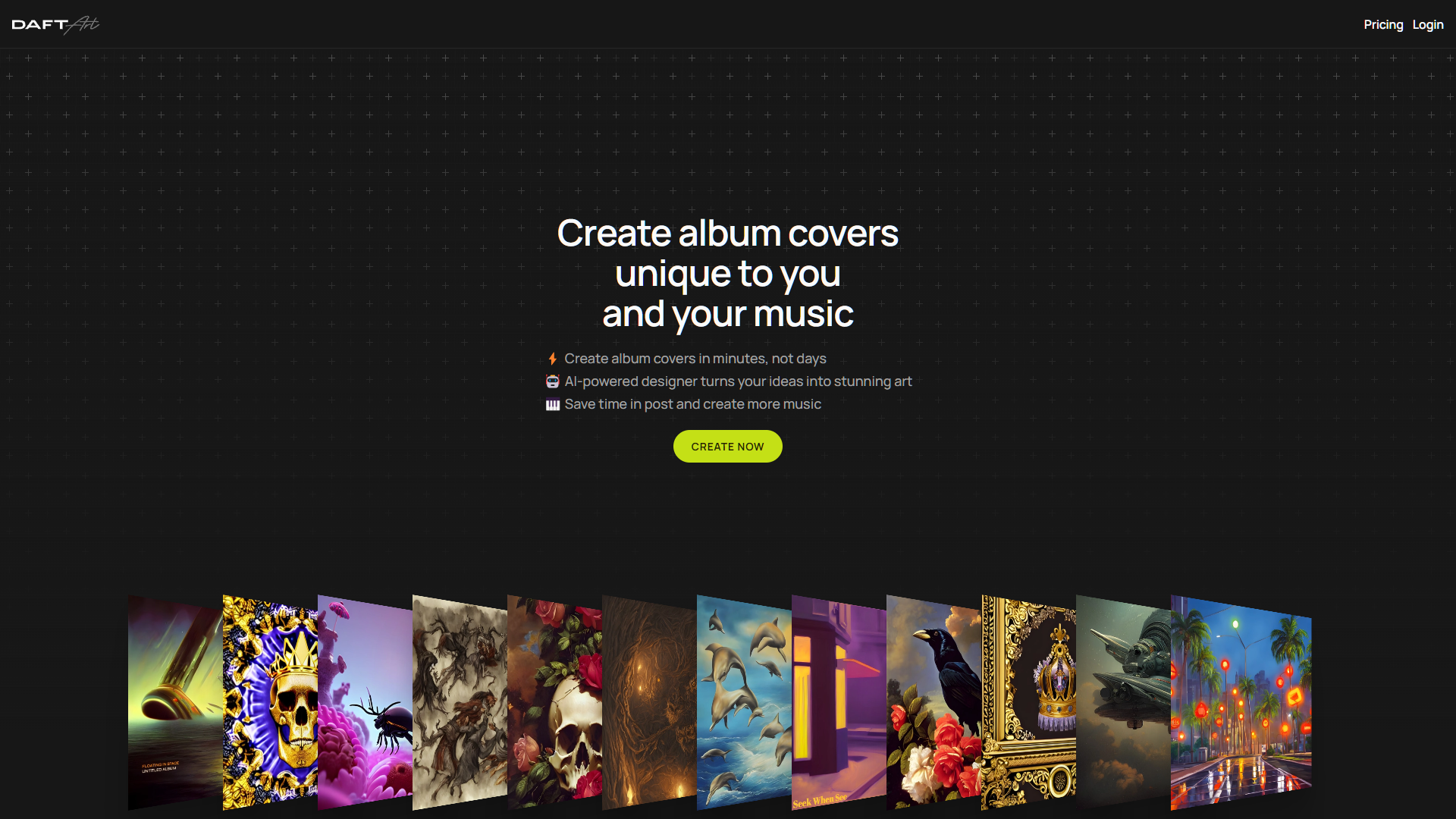This screenshot has height=819, width=1456.
Task: Select the neon palm street cover
Action: [1241, 702]
